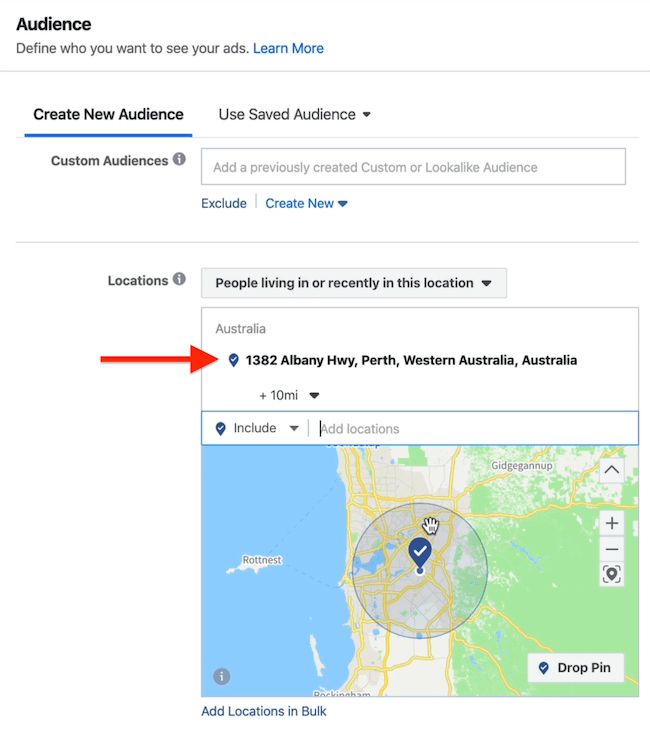Click the map zoom in plus icon

click(612, 523)
